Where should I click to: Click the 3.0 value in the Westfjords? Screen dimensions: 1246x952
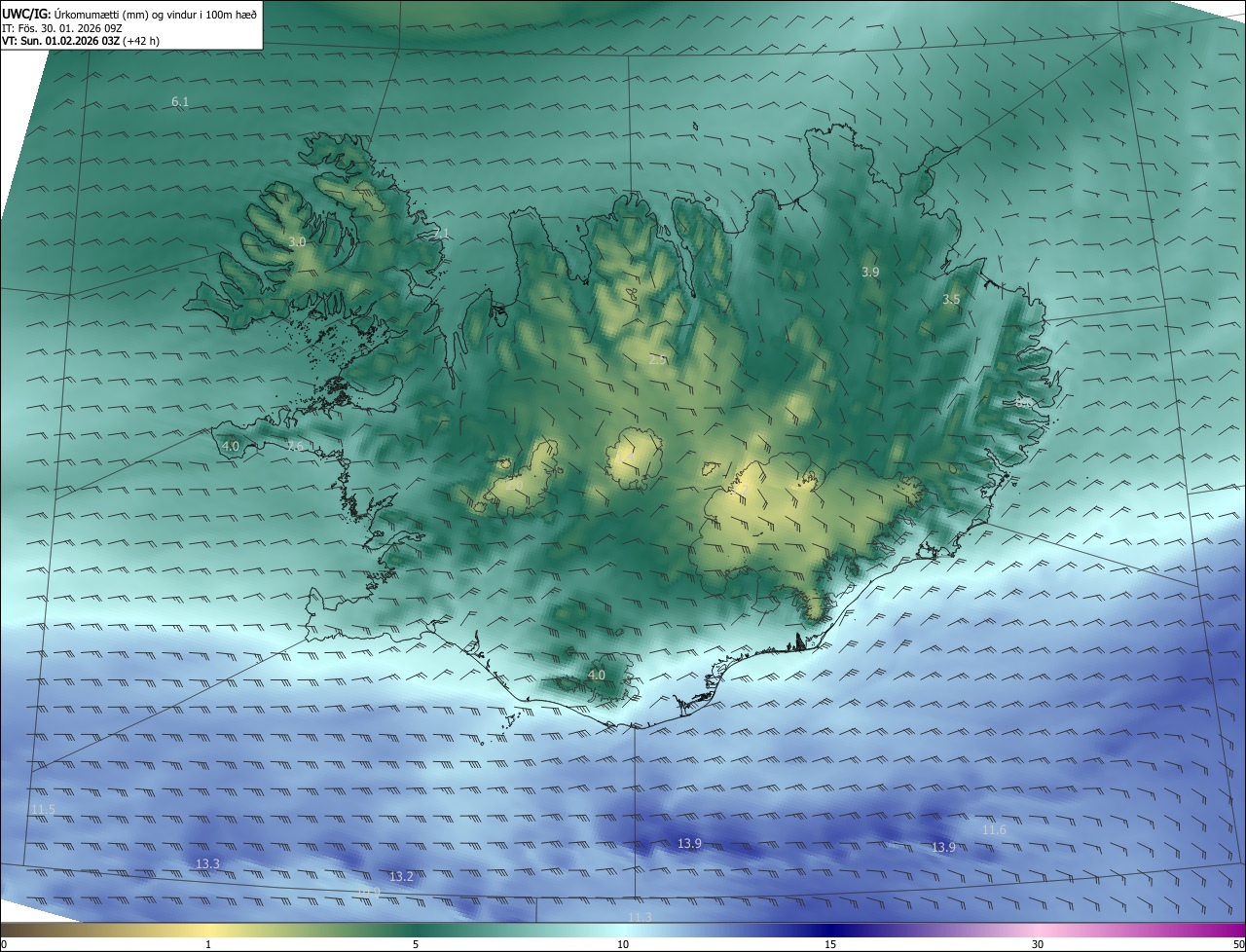click(297, 241)
